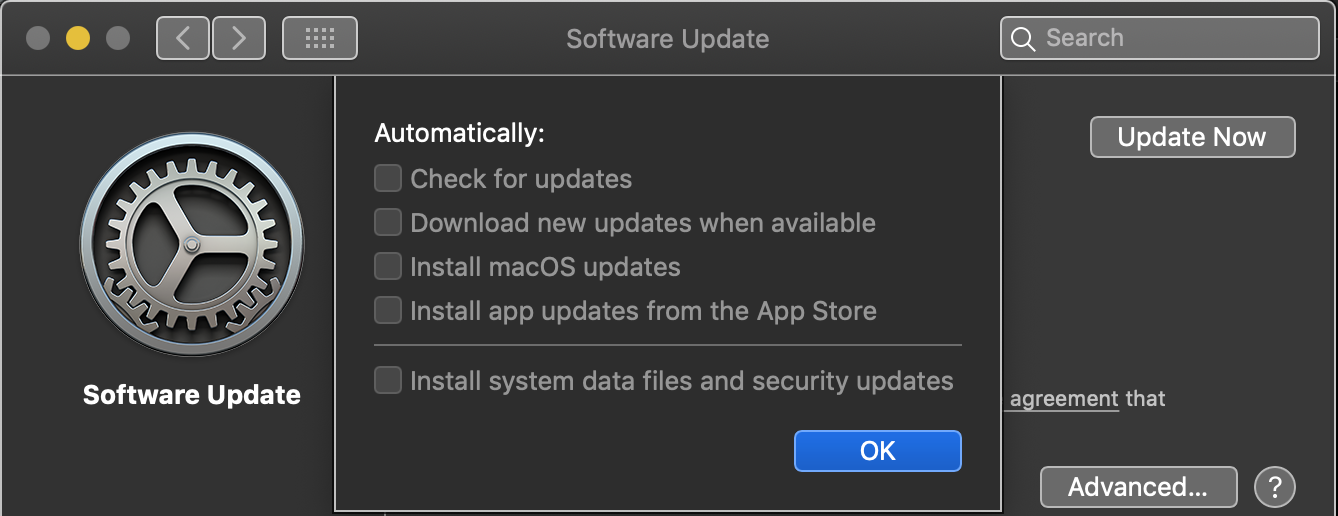The height and width of the screenshot is (516, 1338).
Task: Toggle Install app updates from App Store
Action: point(388,310)
